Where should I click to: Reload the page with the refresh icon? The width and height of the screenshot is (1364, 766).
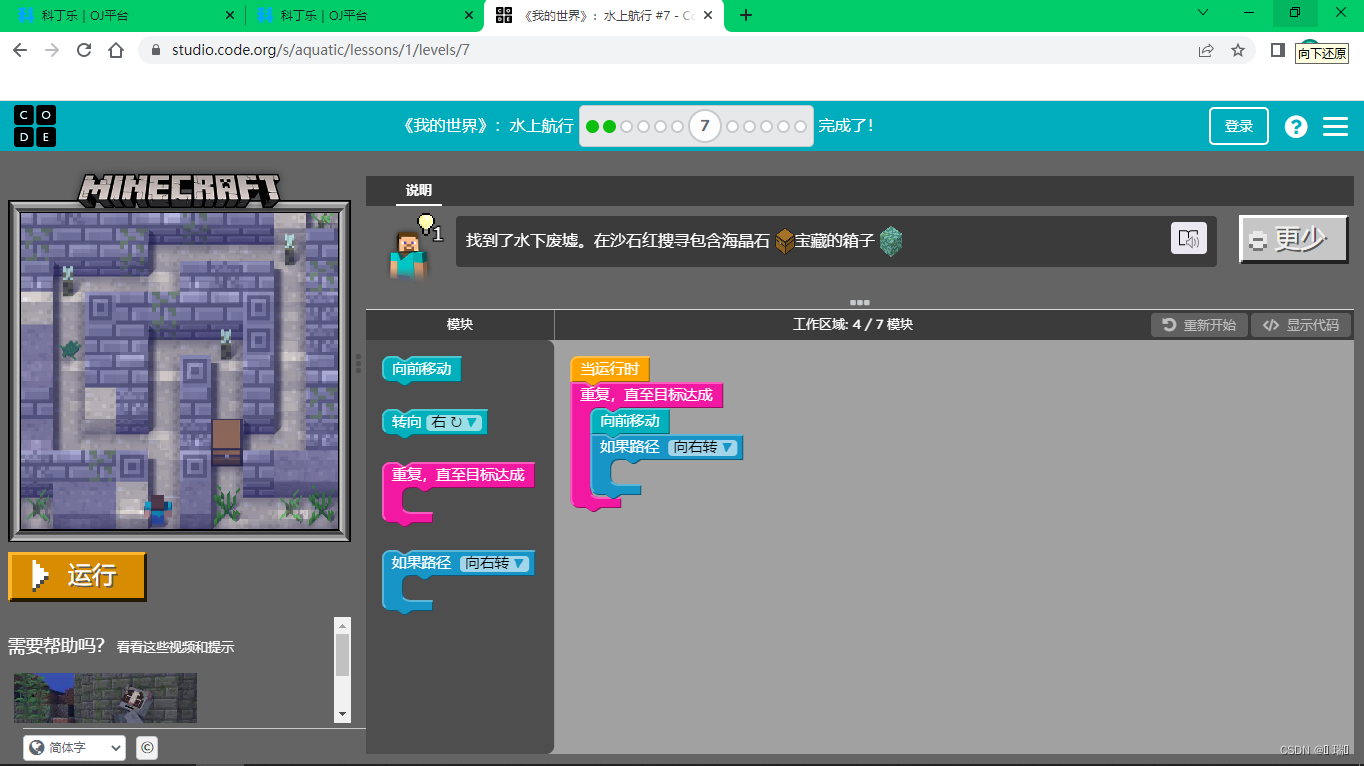point(84,50)
